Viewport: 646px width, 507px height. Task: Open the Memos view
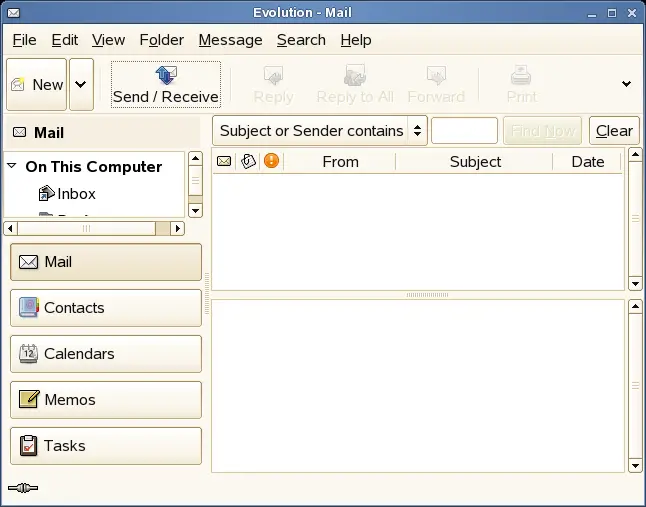(105, 400)
